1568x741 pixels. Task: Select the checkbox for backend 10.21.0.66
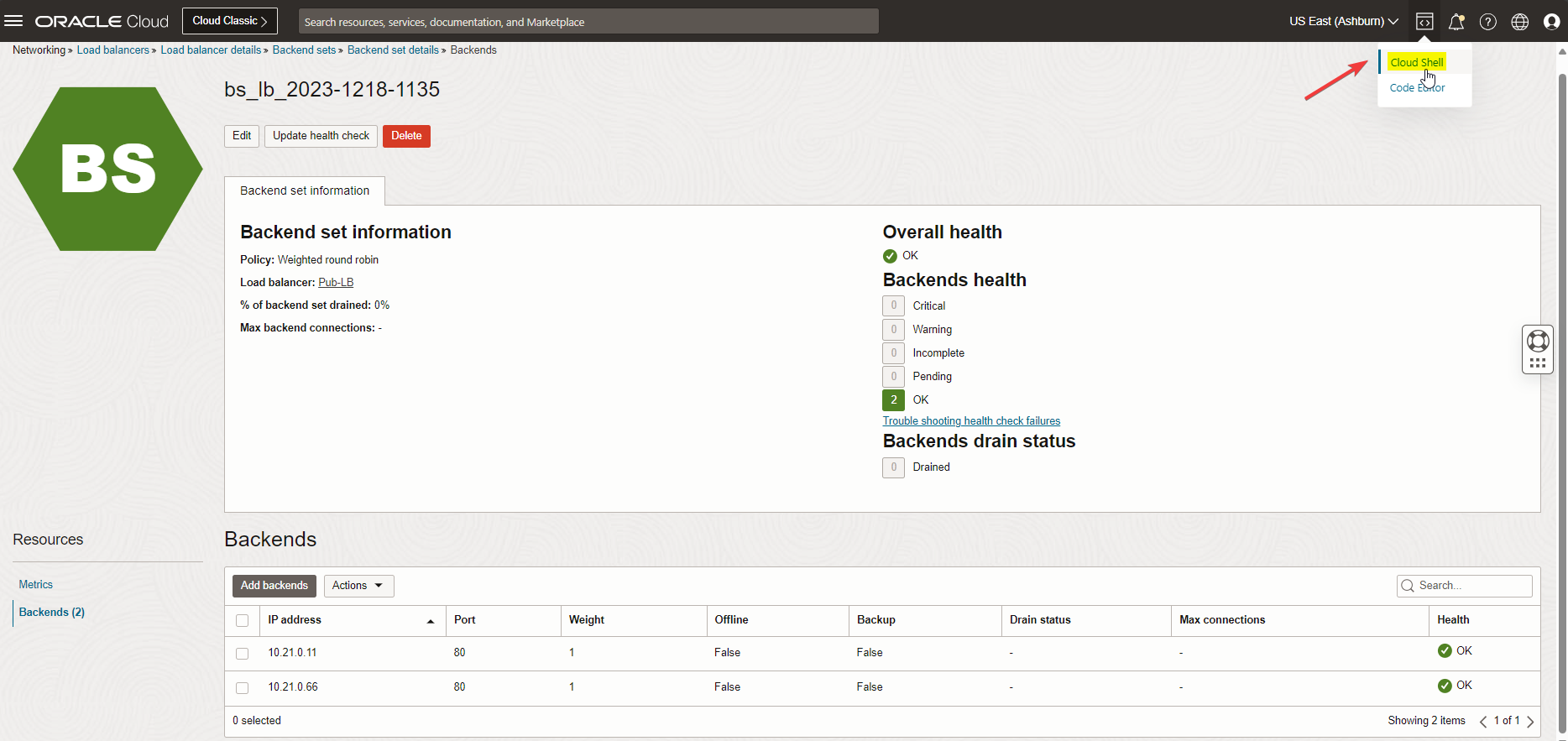(243, 688)
